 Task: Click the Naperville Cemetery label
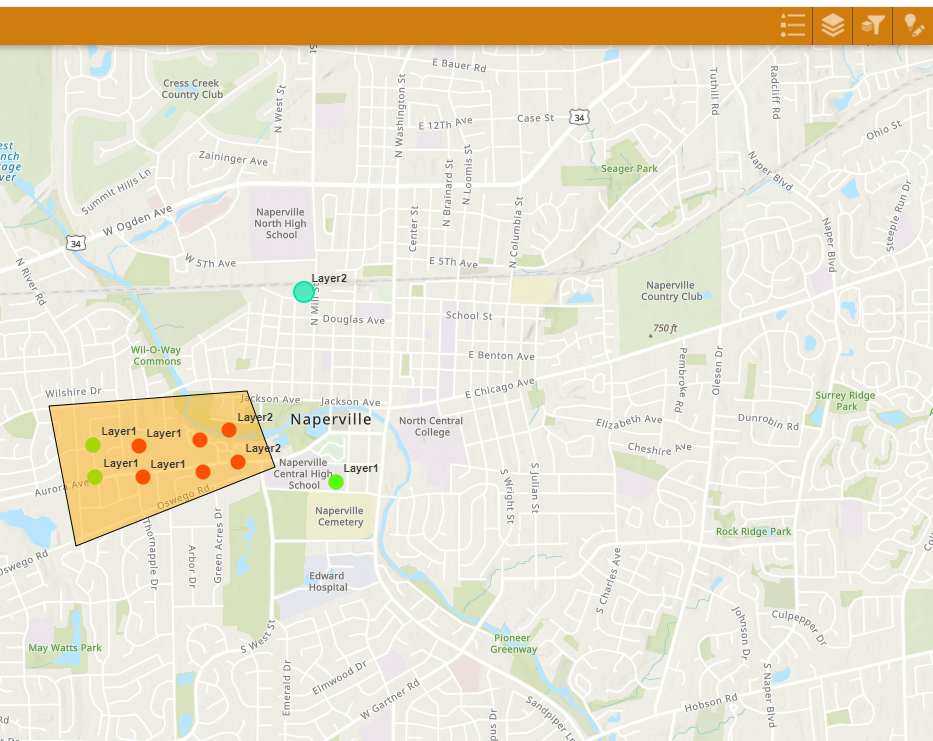coord(340,516)
